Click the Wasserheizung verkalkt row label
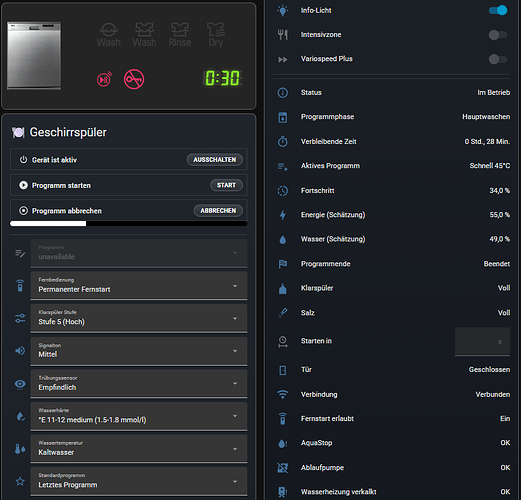 pos(338,492)
